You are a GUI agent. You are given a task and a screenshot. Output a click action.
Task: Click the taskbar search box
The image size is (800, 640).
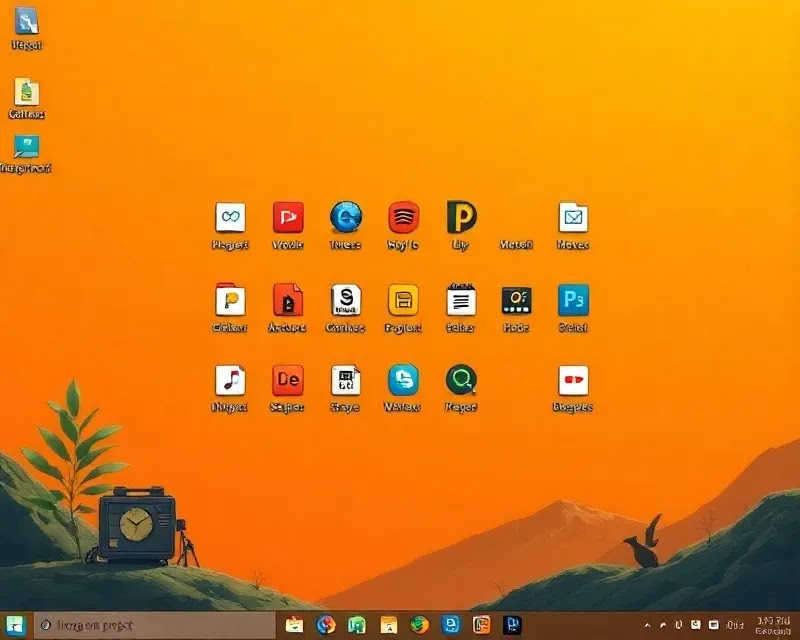pos(150,625)
